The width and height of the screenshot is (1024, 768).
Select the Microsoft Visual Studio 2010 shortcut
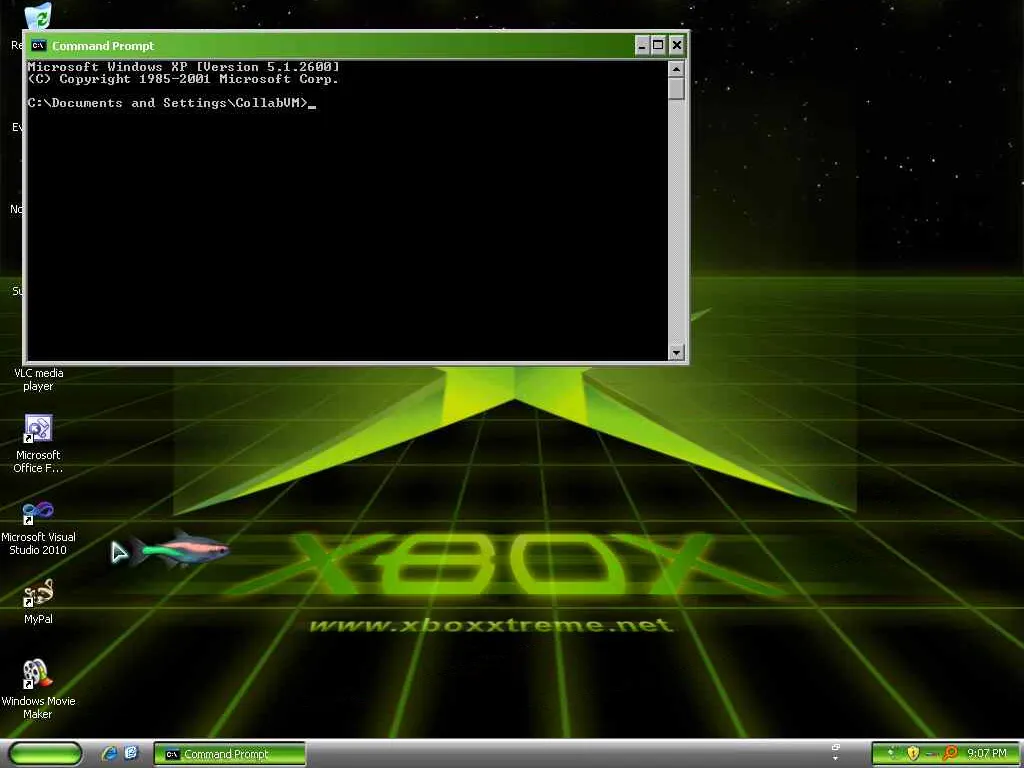38,528
